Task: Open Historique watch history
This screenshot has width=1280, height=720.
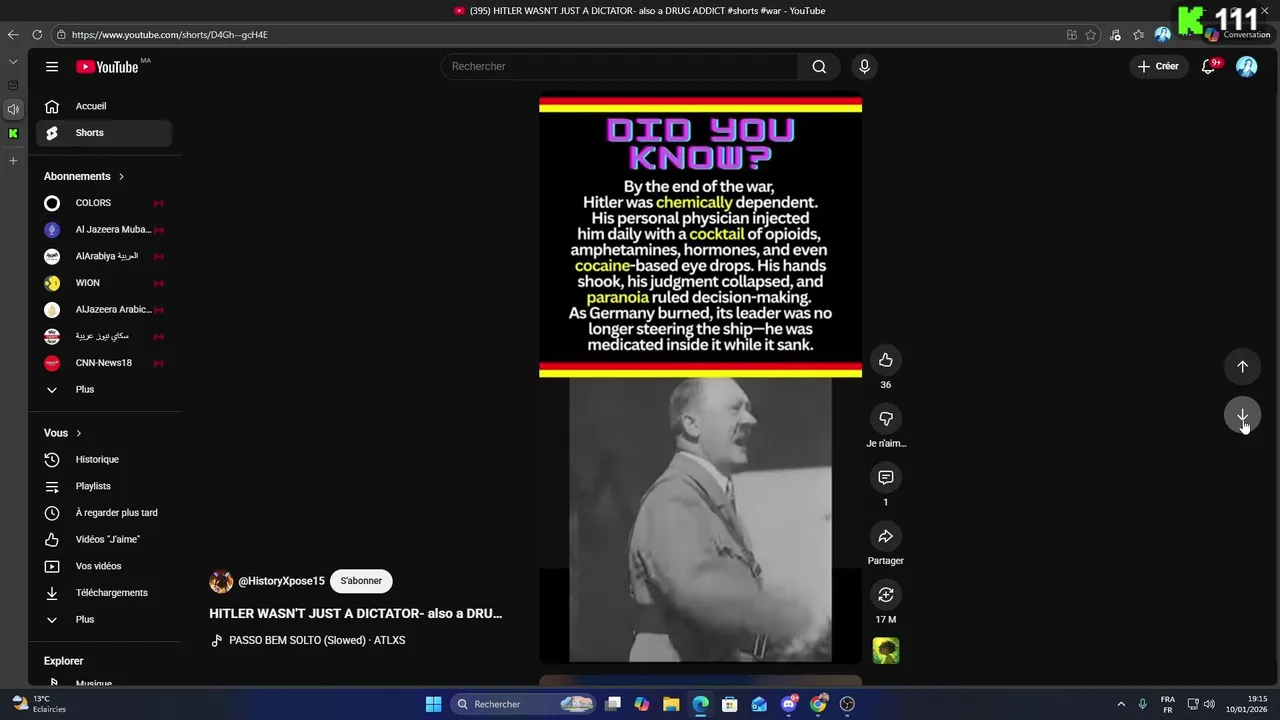Action: pyautogui.click(x=104, y=460)
